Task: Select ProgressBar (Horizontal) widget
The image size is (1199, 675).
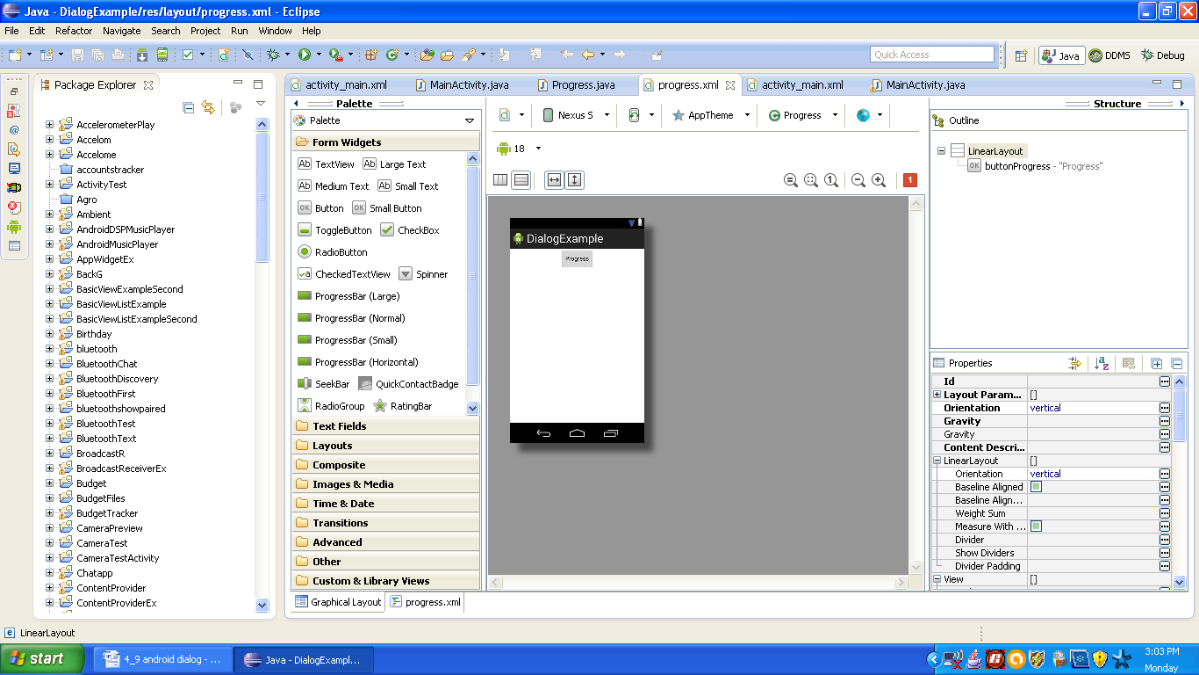Action: point(358,362)
